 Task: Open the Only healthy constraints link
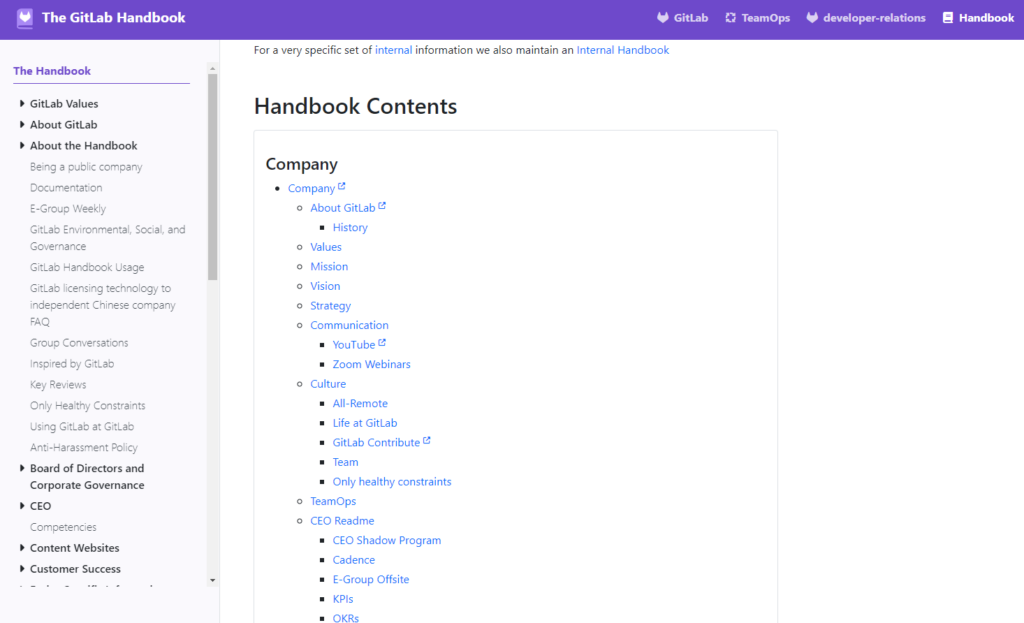(x=392, y=482)
